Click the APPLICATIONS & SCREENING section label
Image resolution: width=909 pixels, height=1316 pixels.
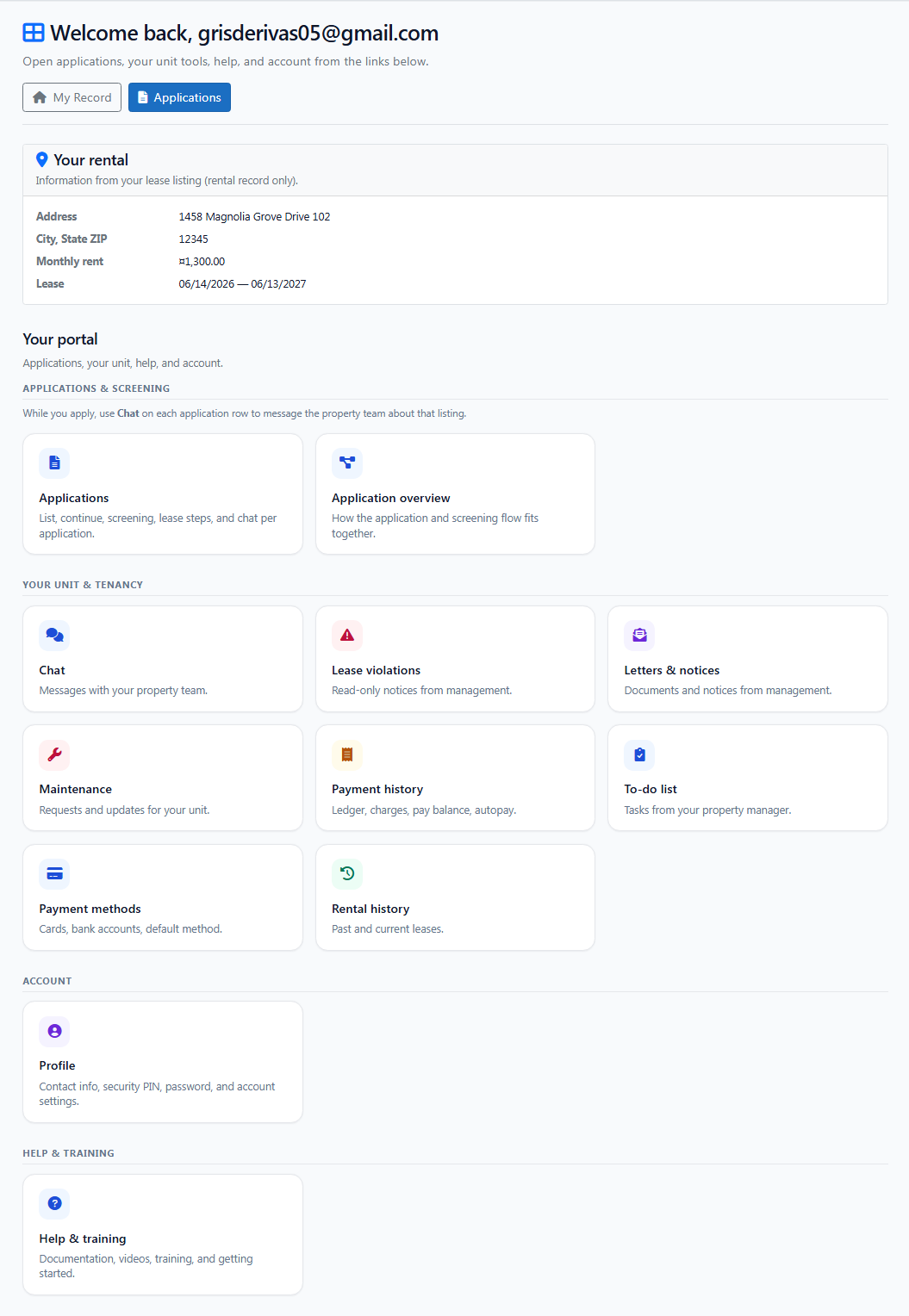pos(97,388)
